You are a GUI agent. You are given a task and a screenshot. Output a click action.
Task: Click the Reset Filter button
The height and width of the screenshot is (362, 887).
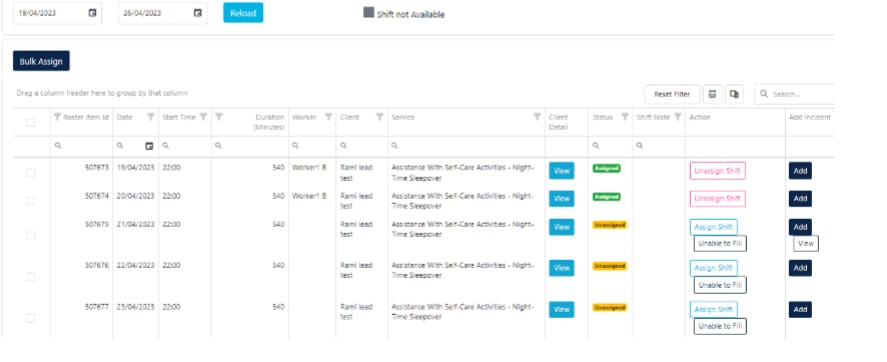coord(672,94)
